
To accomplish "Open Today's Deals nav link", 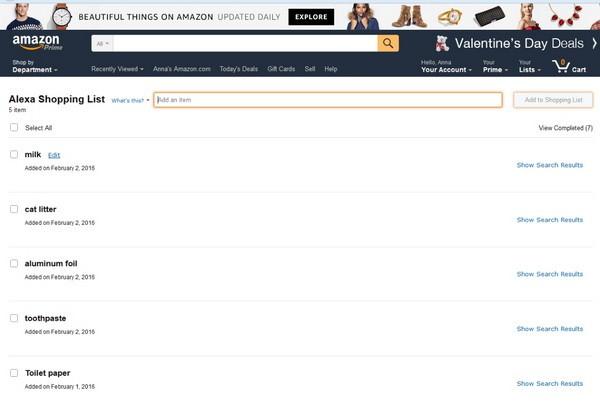I will click(239, 69).
